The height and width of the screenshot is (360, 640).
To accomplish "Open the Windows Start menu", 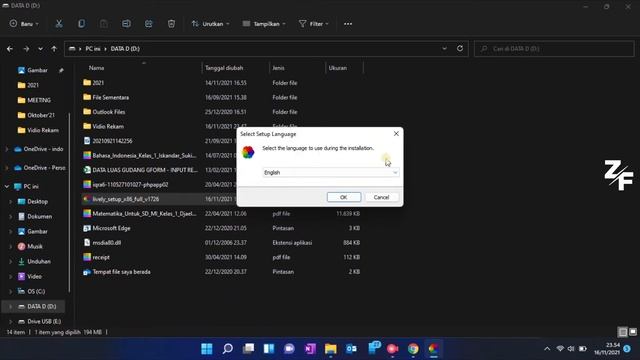I will pyautogui.click(x=207, y=349).
